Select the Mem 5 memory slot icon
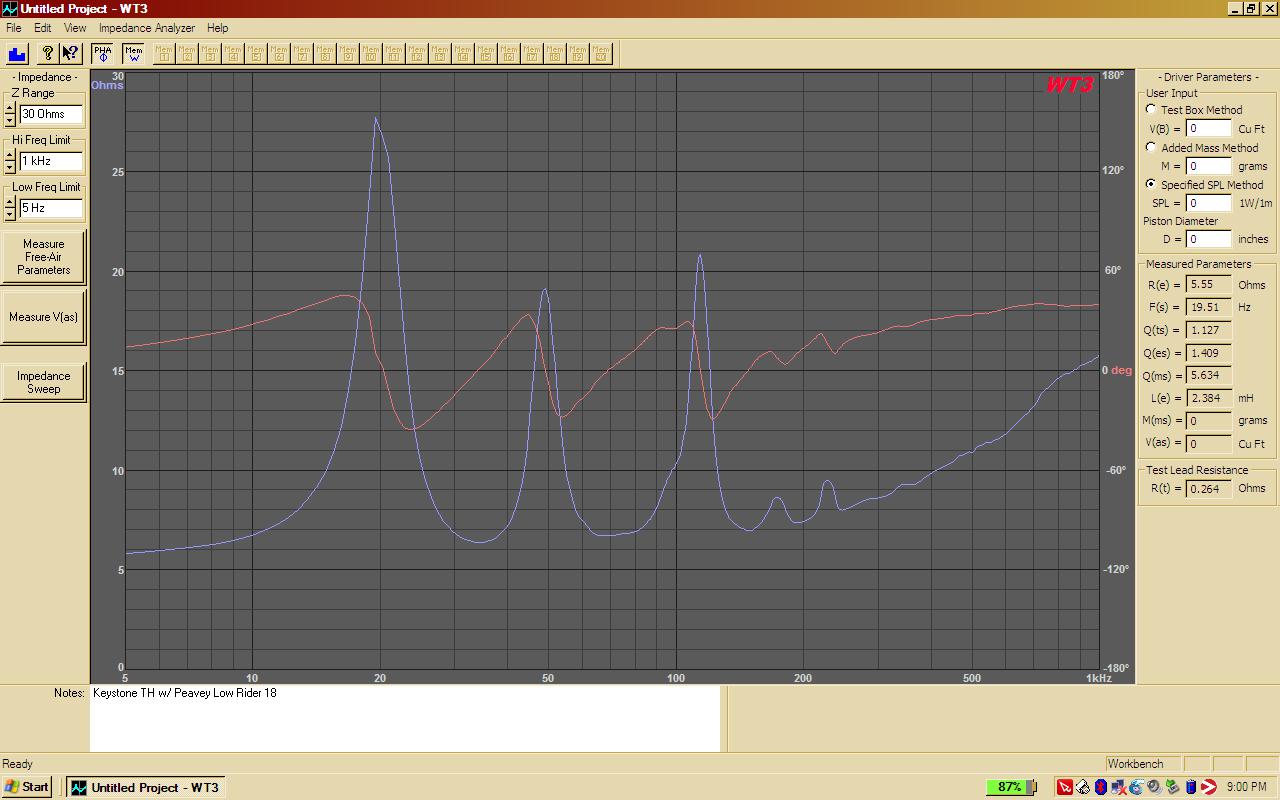The height and width of the screenshot is (800, 1280). click(257, 53)
